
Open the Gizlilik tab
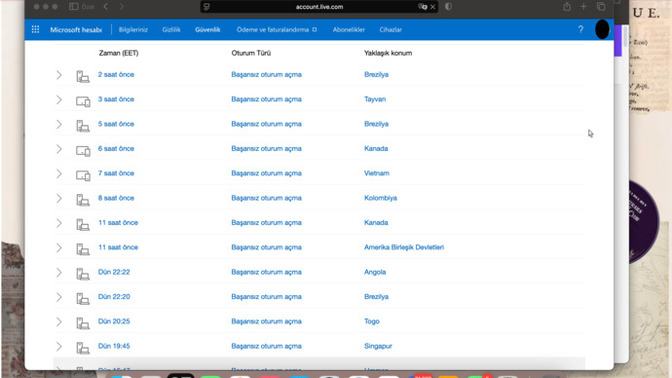click(171, 30)
